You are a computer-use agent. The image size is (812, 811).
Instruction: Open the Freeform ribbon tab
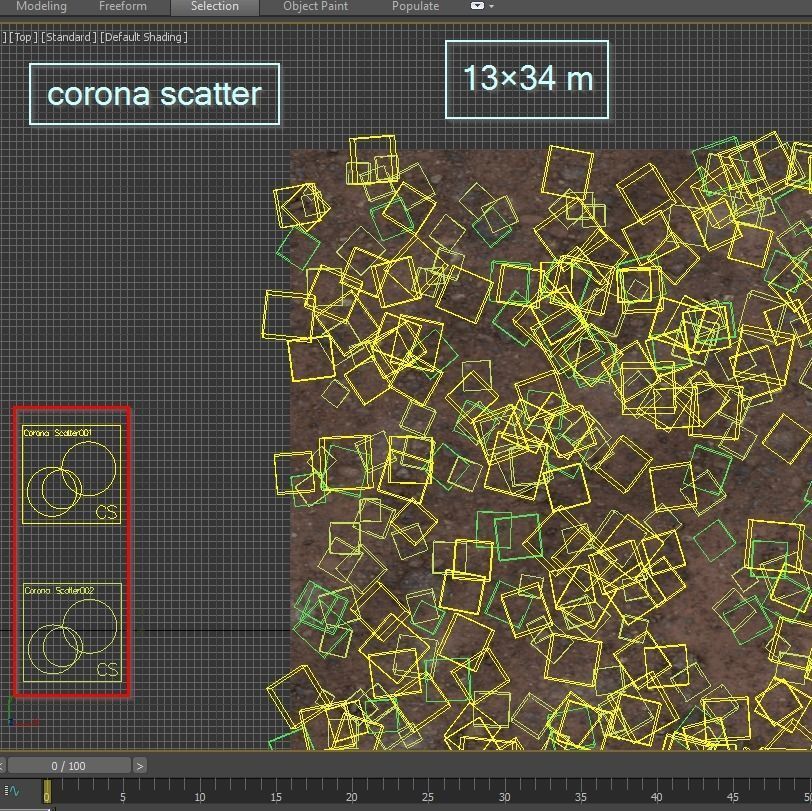tap(123, 7)
